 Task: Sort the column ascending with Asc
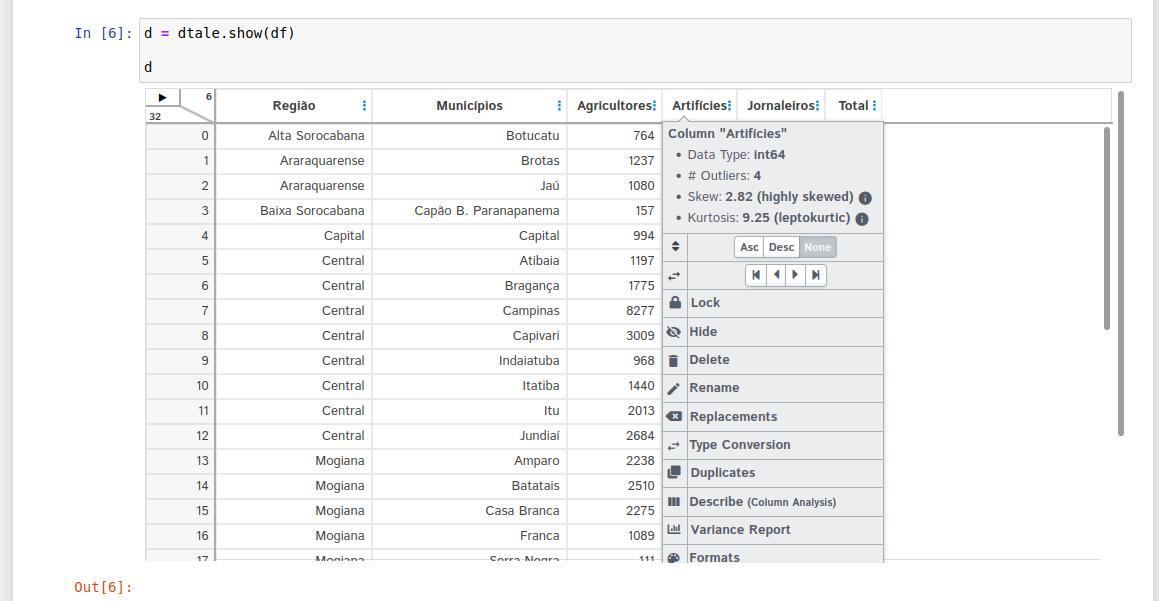(749, 248)
